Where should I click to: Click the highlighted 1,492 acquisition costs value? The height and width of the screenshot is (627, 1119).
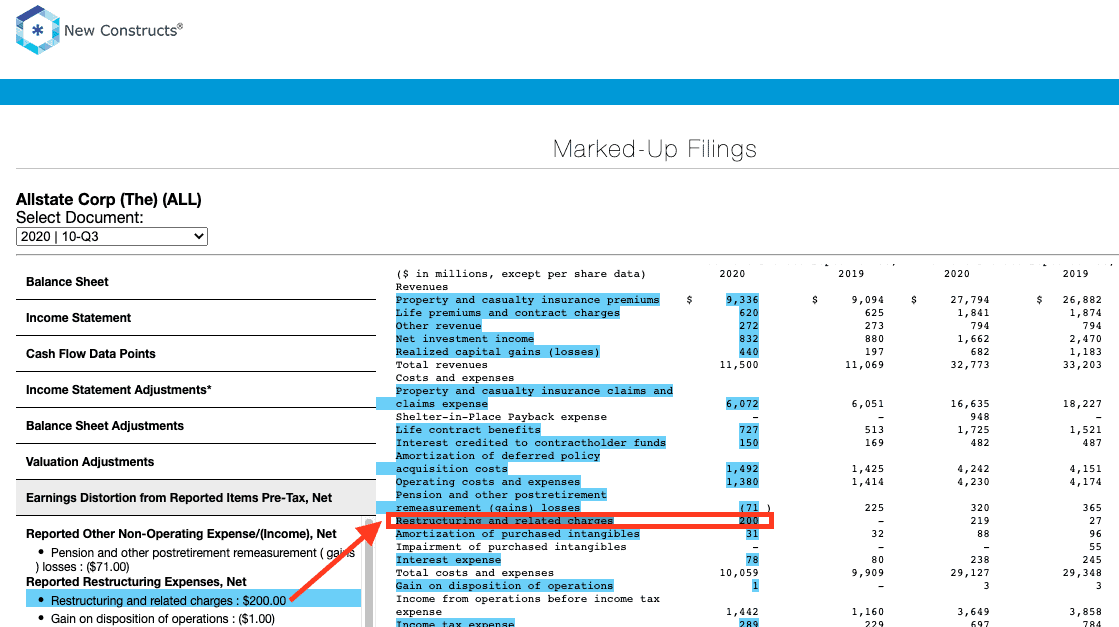[x=742, y=469]
